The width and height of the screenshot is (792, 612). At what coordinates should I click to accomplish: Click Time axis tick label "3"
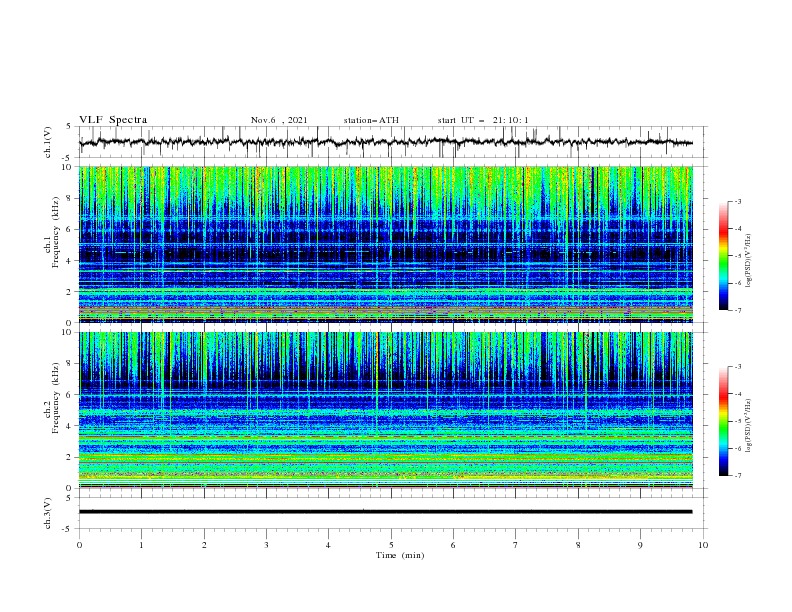tap(266, 545)
